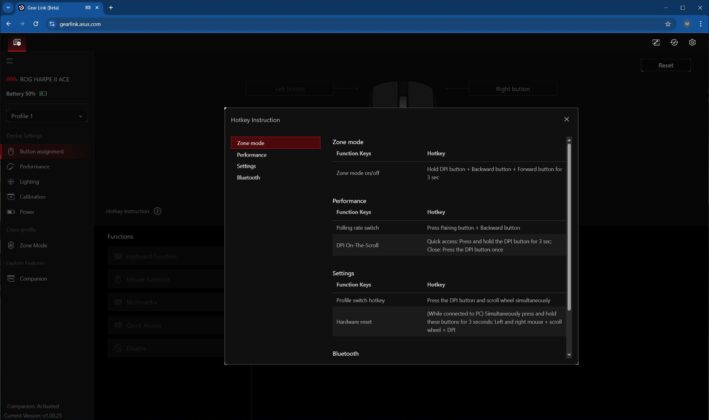Open Settings section in hotkey dialog list
709x420 pixels.
click(246, 166)
